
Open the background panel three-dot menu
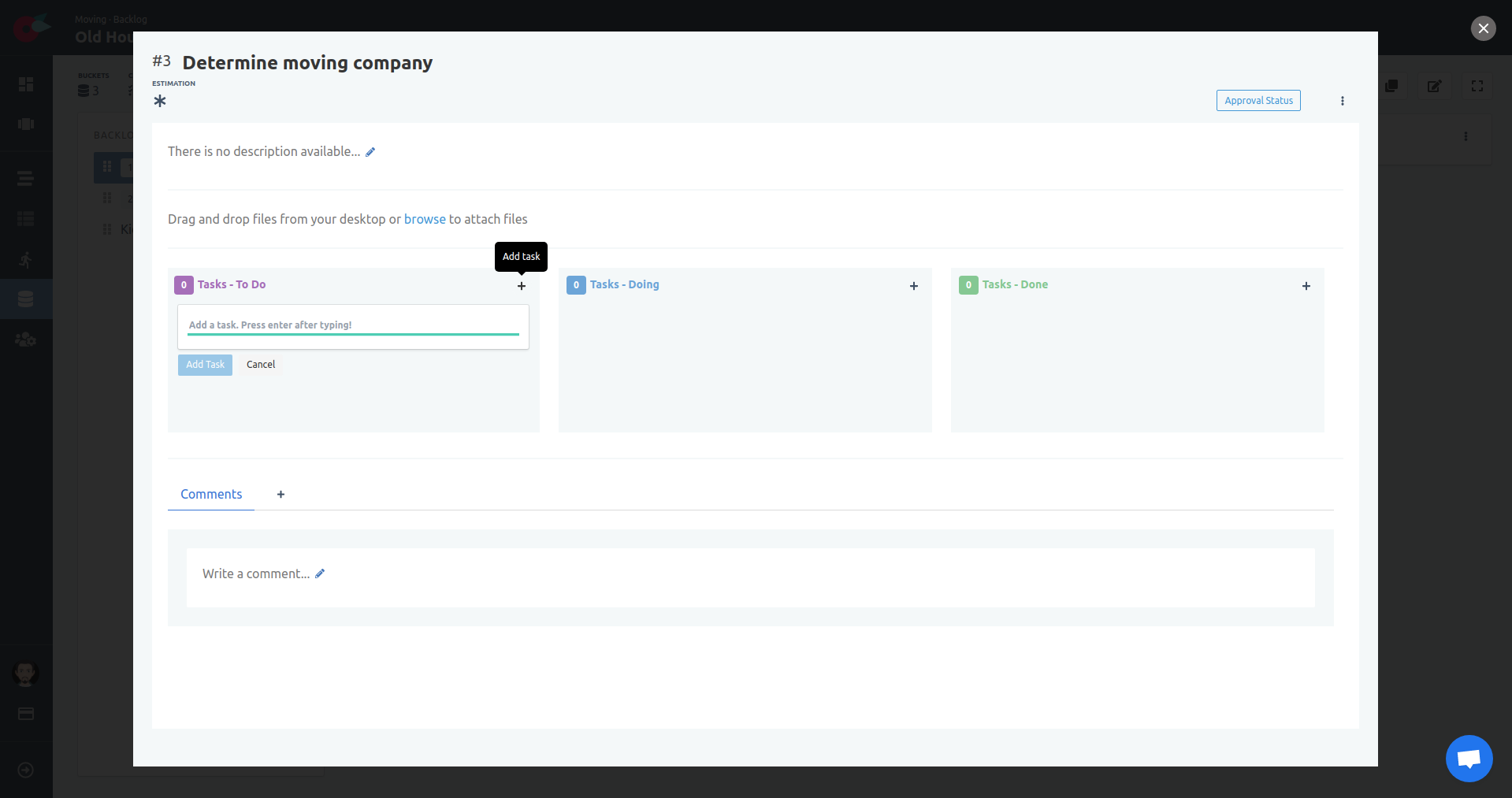pos(1466,136)
